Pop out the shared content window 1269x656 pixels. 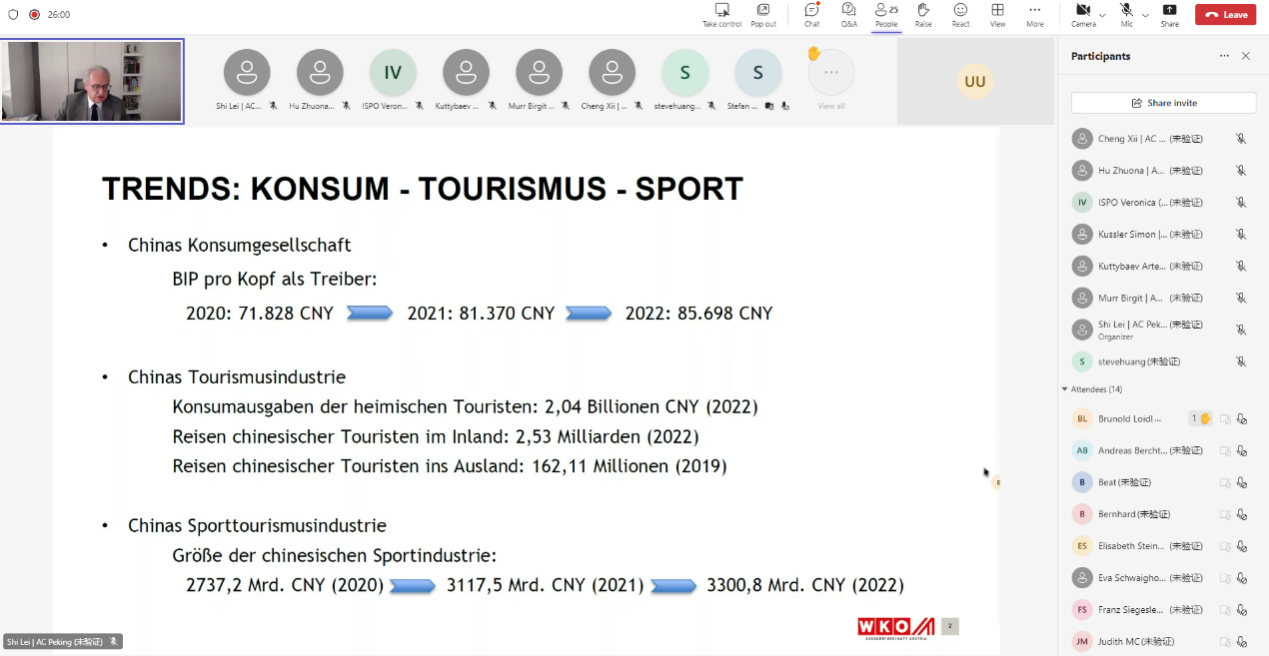pos(763,14)
